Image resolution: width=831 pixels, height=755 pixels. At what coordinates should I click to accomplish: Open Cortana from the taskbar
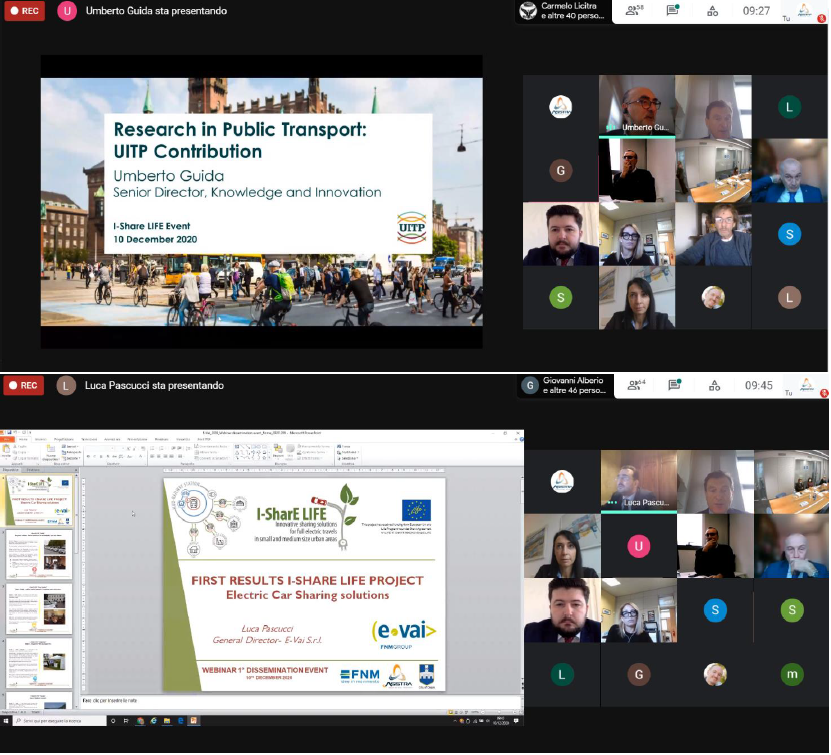tap(113, 721)
